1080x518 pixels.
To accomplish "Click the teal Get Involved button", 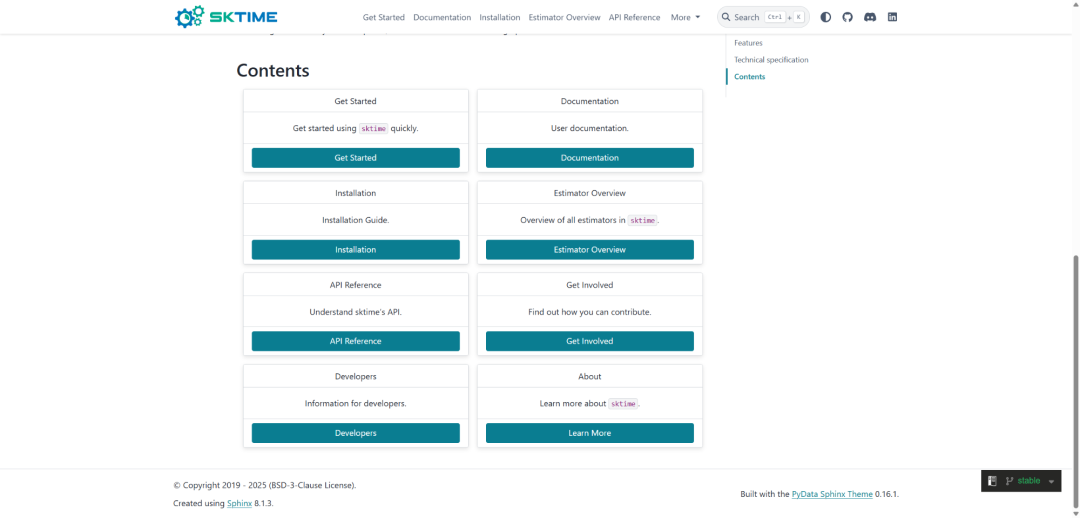I will pyautogui.click(x=590, y=341).
